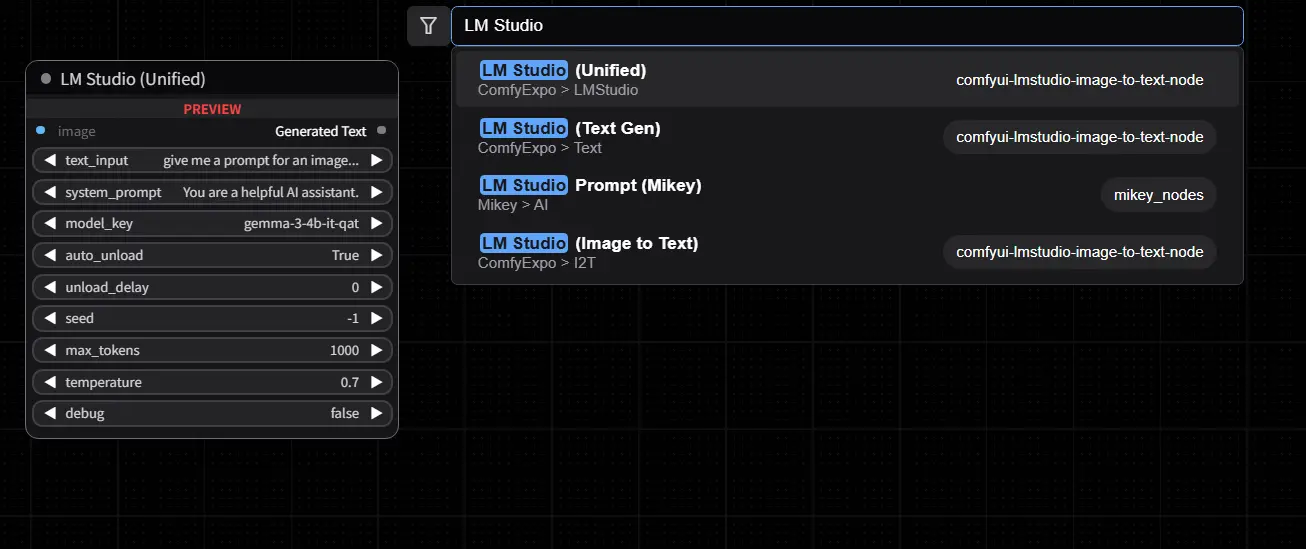Select next model with model_key right arrow
Screen dimensions: 1306x549
click(x=376, y=224)
